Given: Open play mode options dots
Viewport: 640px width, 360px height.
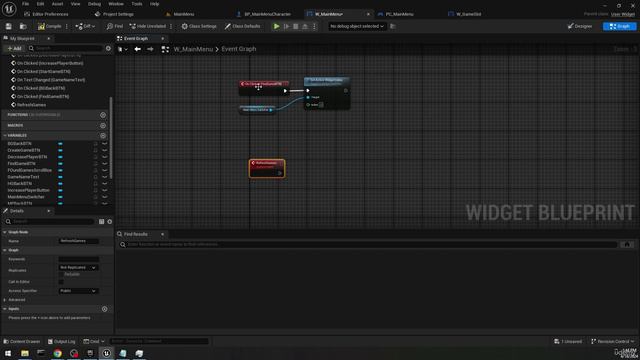Looking at the screenshot, I should pyautogui.click(x=314, y=26).
